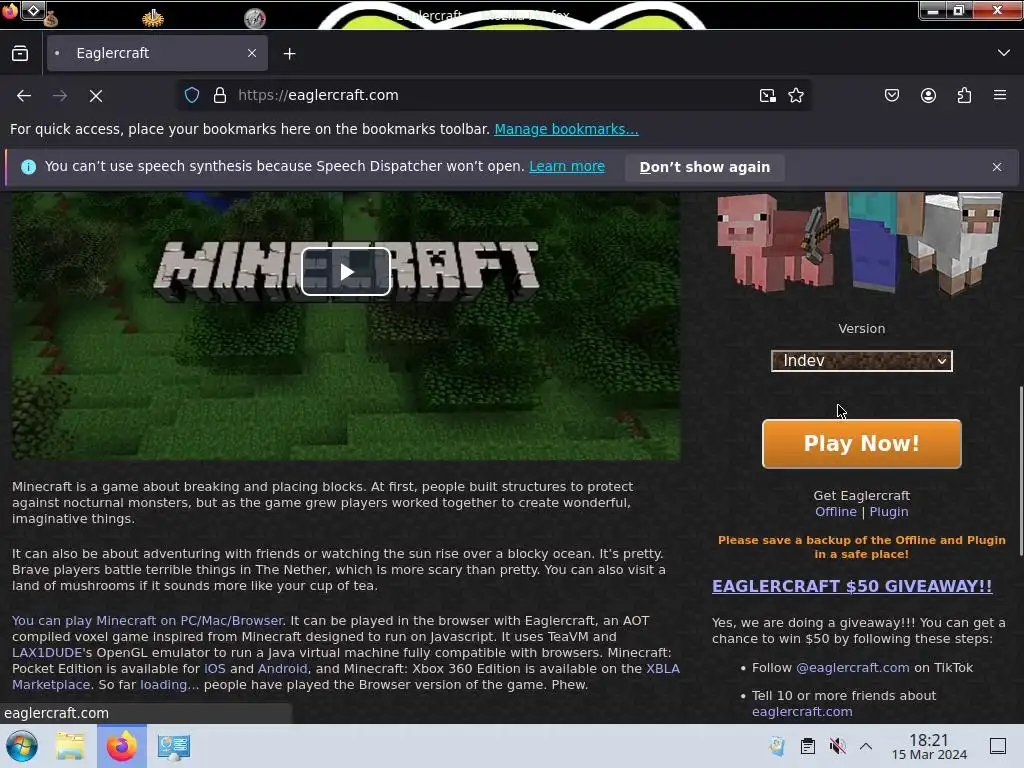Bookmark this page with the star
The image size is (1024, 768).
pyautogui.click(x=796, y=95)
